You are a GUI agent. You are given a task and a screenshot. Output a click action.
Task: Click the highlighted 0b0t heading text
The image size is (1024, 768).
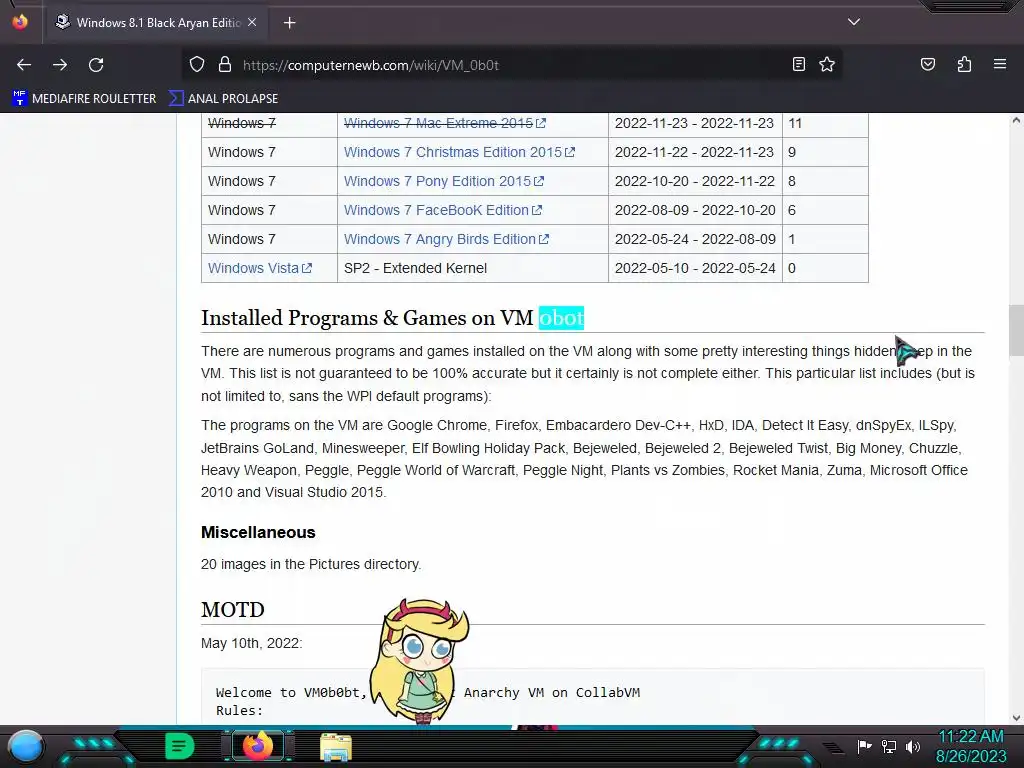(561, 318)
